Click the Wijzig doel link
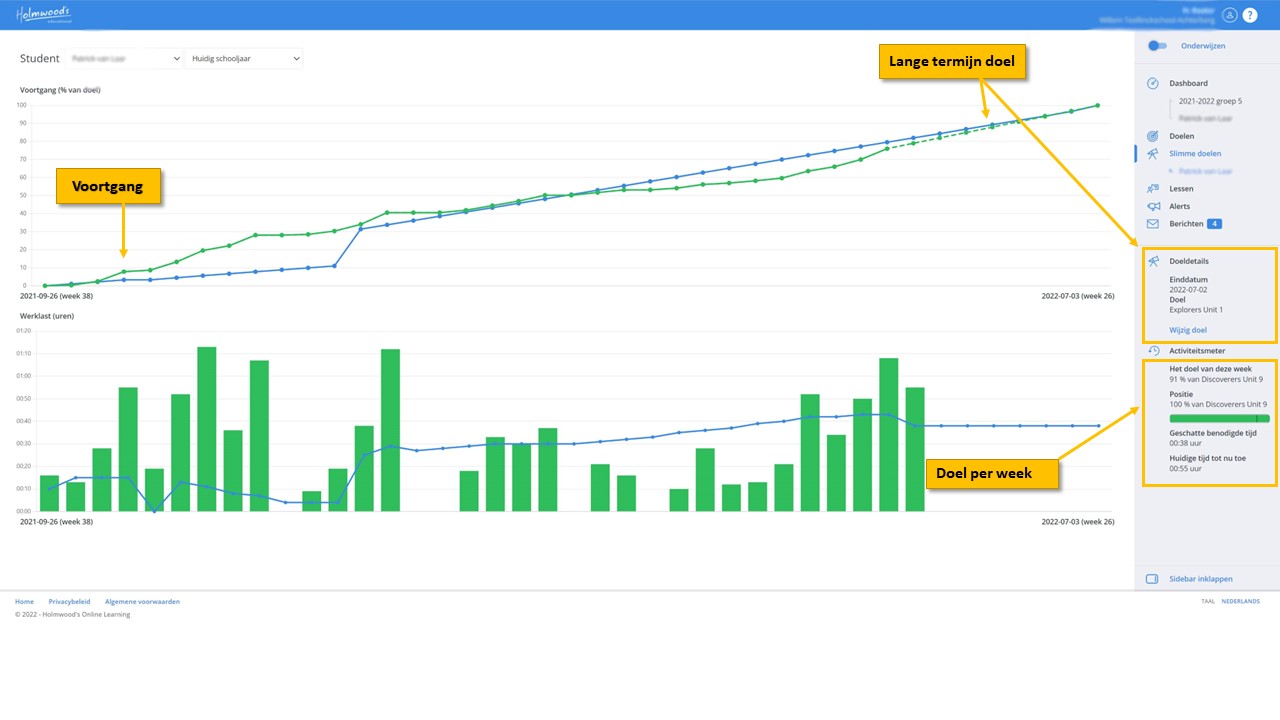 tap(1188, 330)
